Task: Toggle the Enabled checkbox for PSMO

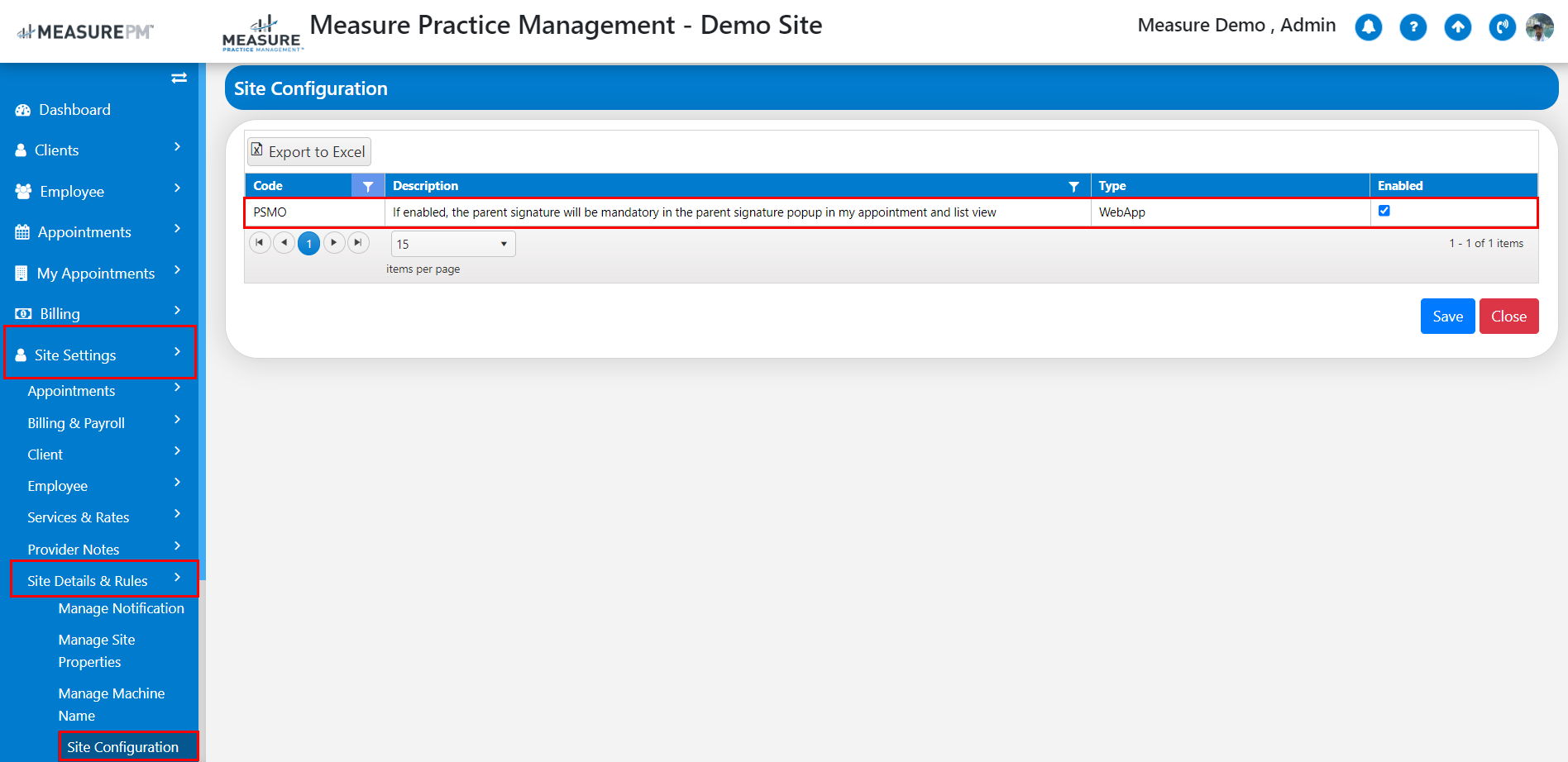Action: click(1384, 211)
